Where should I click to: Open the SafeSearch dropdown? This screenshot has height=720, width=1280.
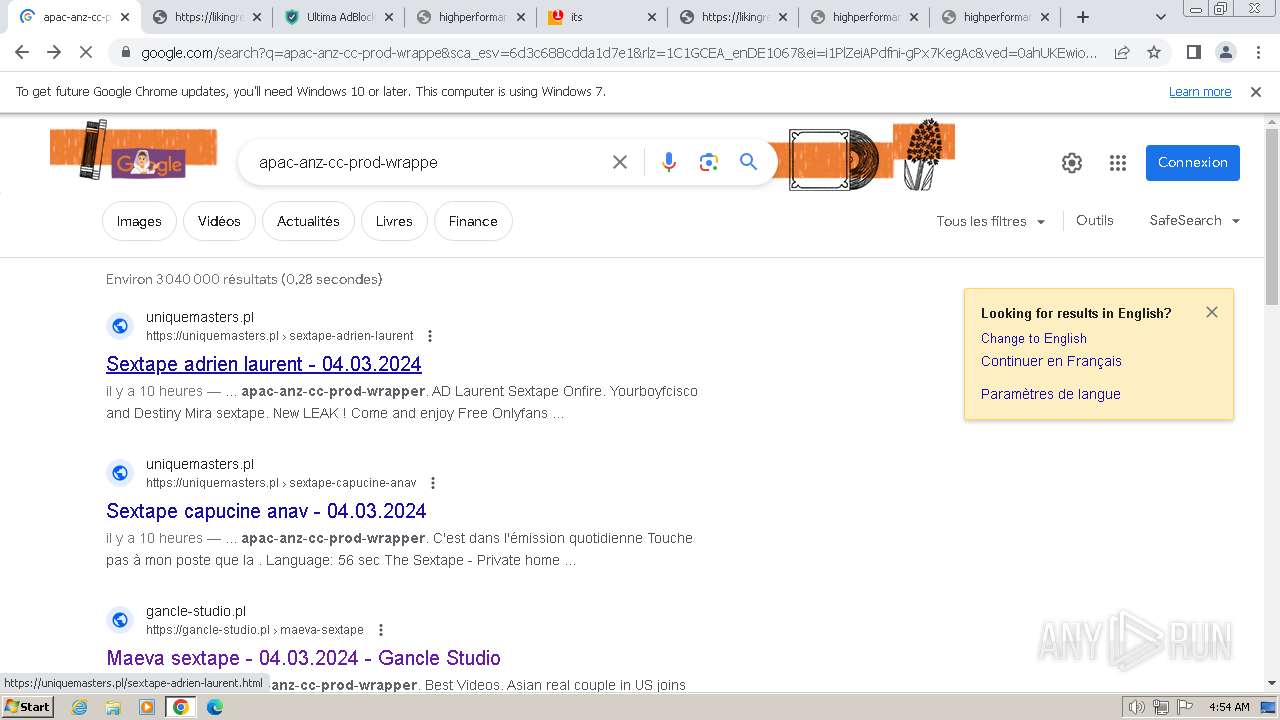(x=1195, y=220)
